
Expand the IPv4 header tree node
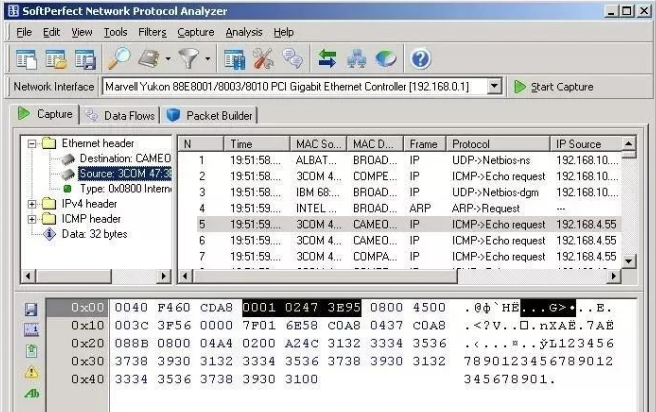[32, 204]
